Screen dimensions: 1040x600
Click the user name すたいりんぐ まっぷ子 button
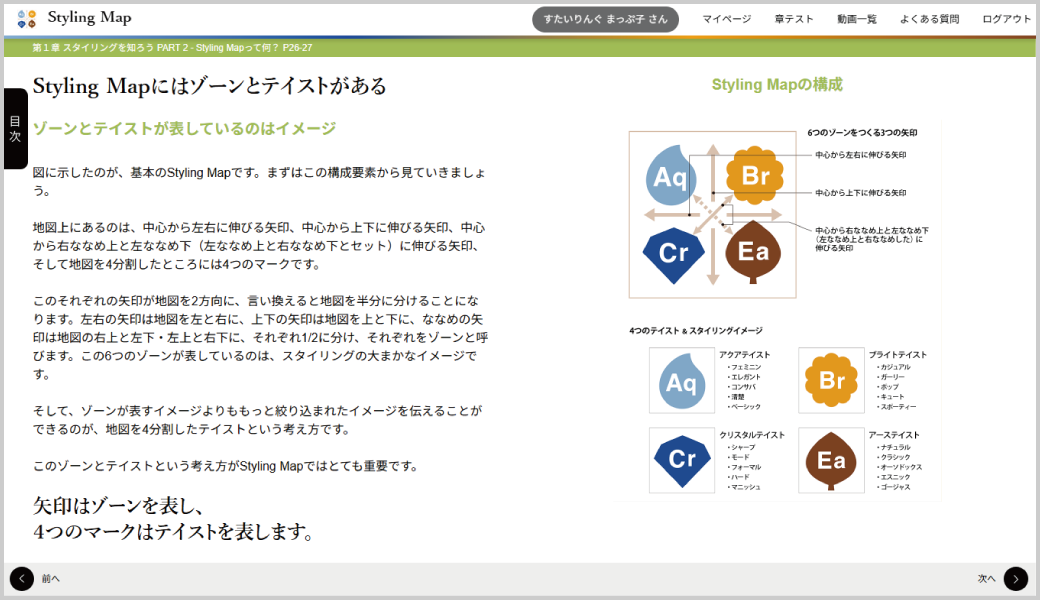tap(605, 19)
